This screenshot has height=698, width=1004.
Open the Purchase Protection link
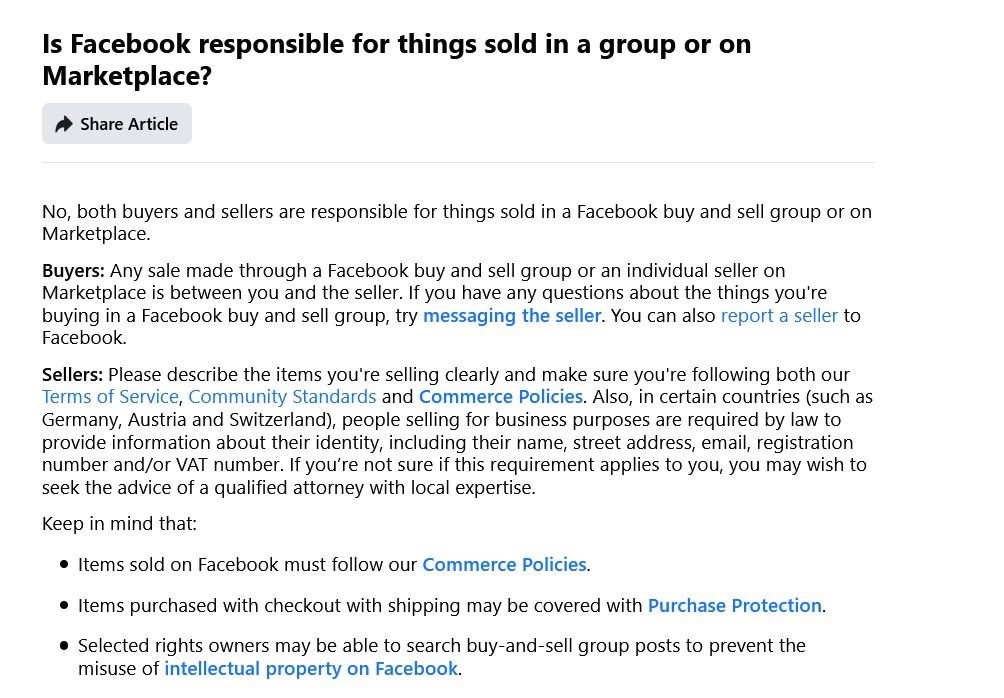coord(734,606)
